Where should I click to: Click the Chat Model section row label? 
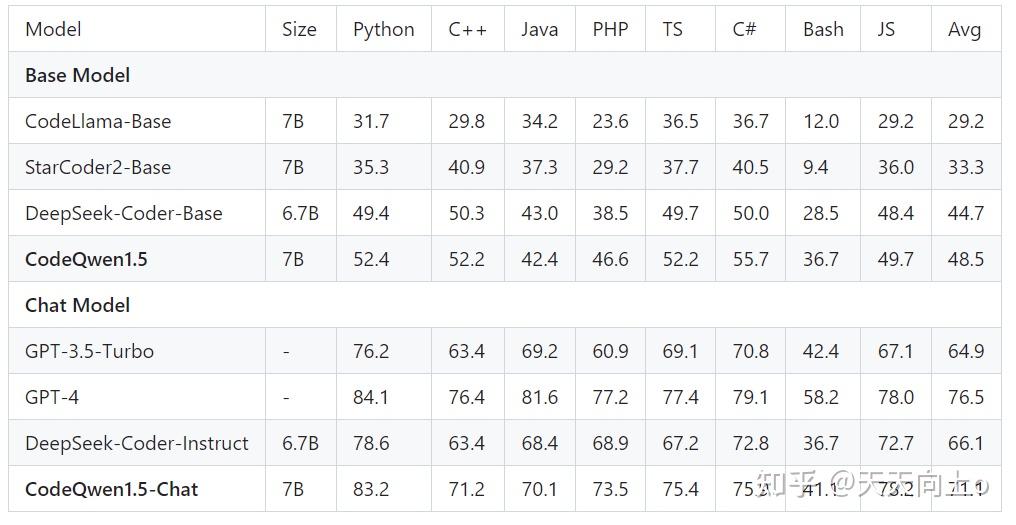click(x=77, y=305)
